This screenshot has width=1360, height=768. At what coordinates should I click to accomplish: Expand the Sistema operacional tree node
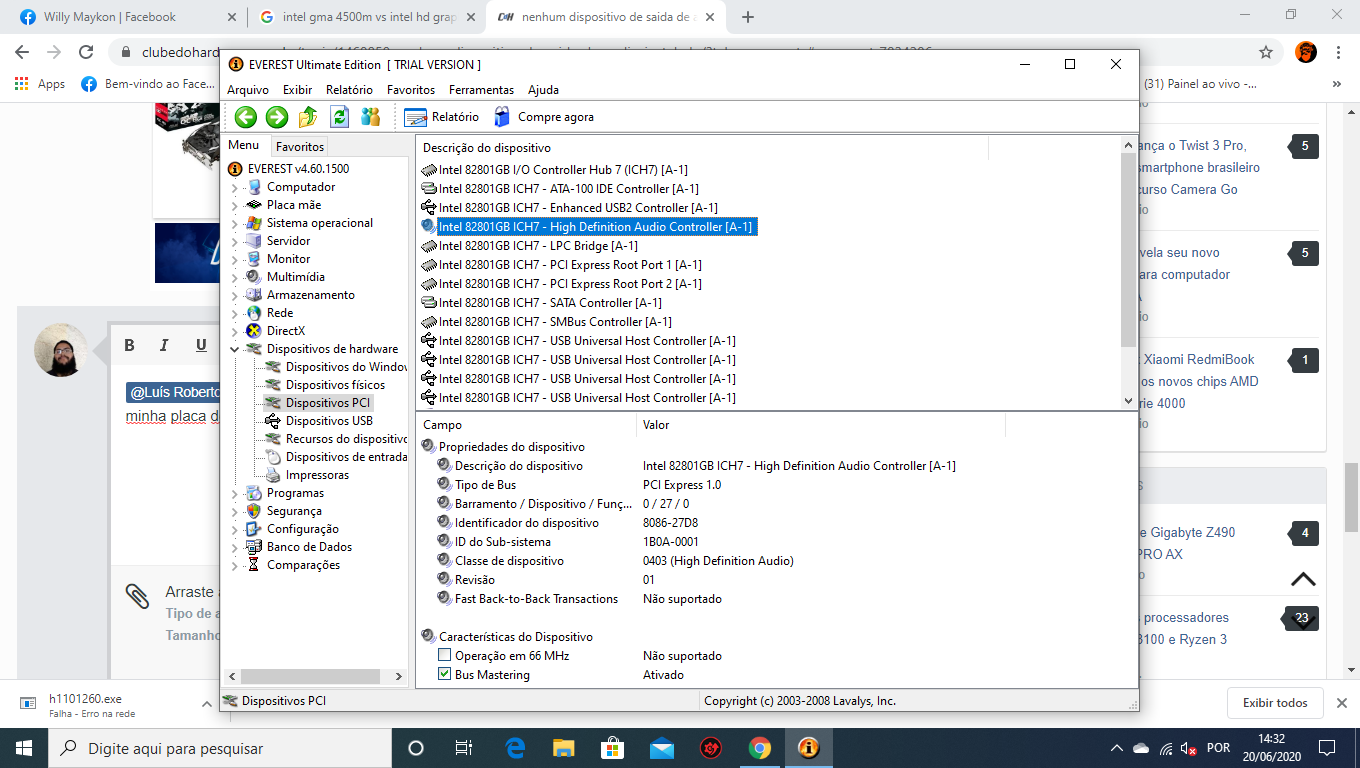click(x=235, y=224)
